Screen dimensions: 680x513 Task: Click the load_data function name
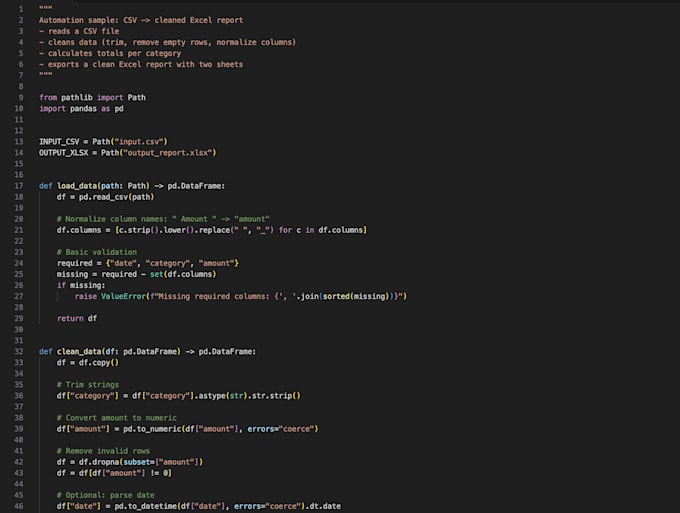tap(77, 186)
